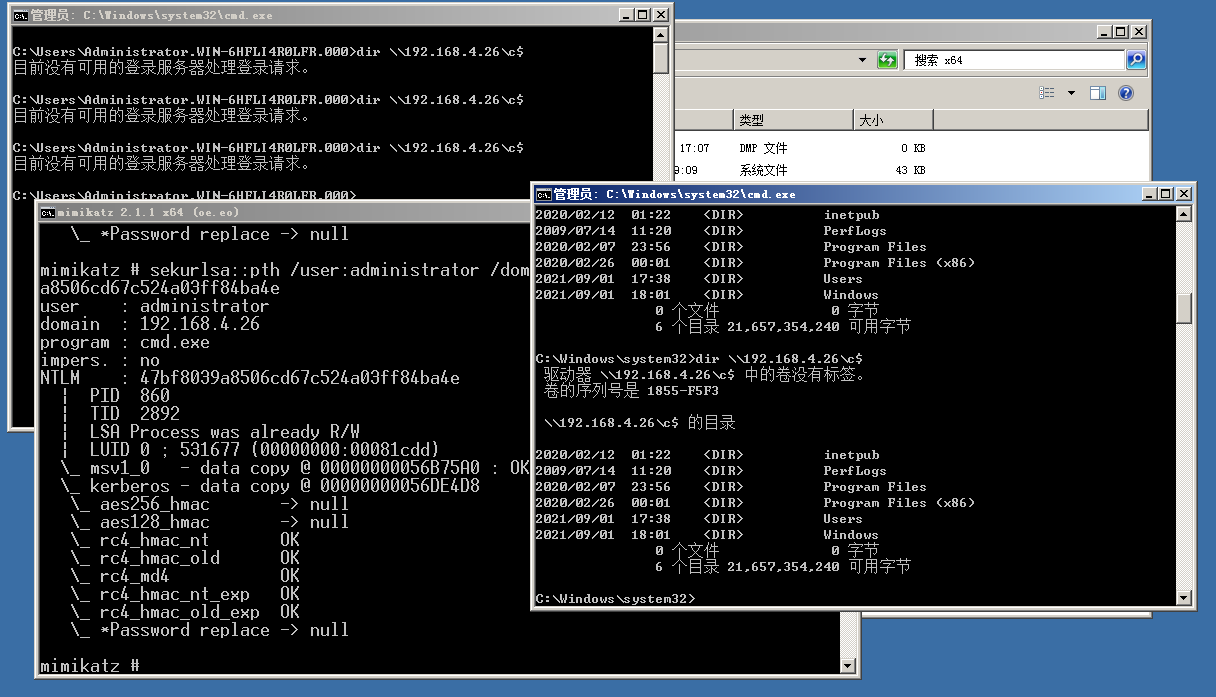
Task: Click the "kerberos - data copy" line
Action: click(x=270, y=486)
